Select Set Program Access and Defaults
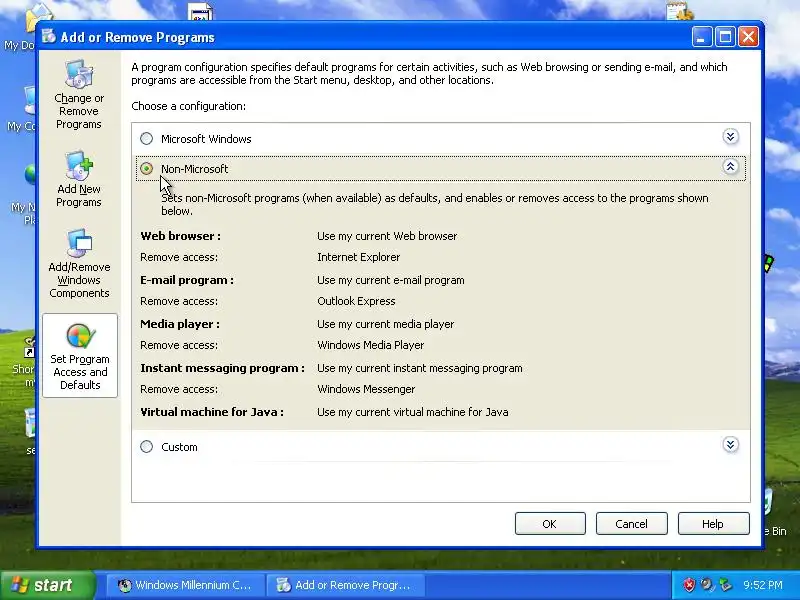Viewport: 800px width, 600px height. pos(80,356)
